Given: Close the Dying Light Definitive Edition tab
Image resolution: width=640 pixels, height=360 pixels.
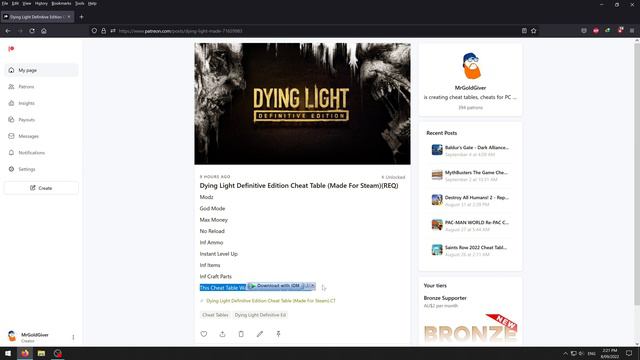Looking at the screenshot, I should [x=69, y=17].
